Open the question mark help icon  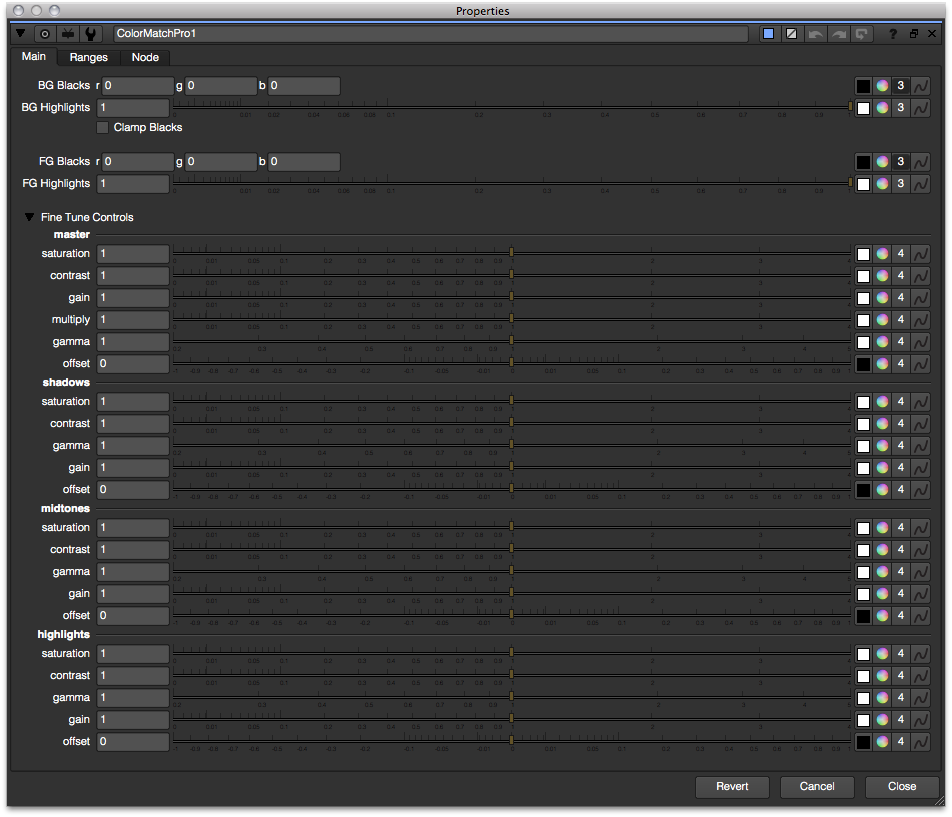pos(892,34)
